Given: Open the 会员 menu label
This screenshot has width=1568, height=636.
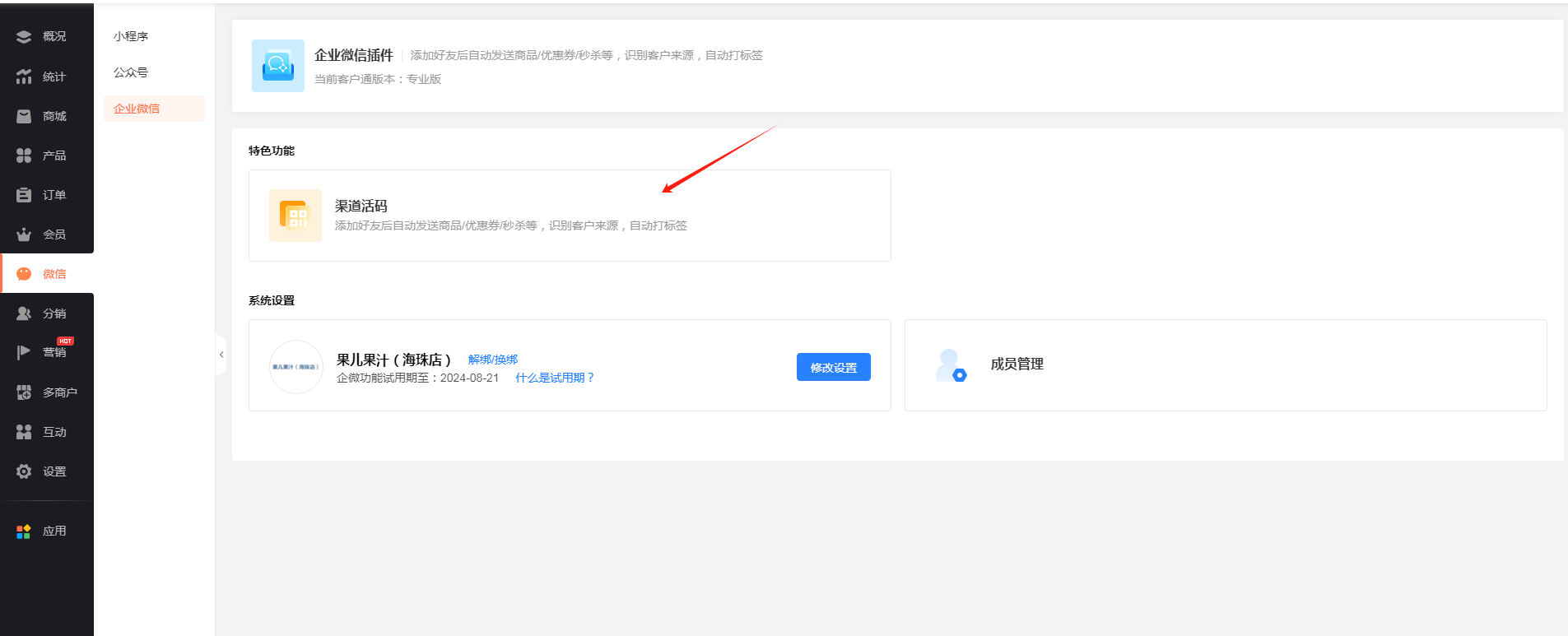Looking at the screenshot, I should (54, 234).
